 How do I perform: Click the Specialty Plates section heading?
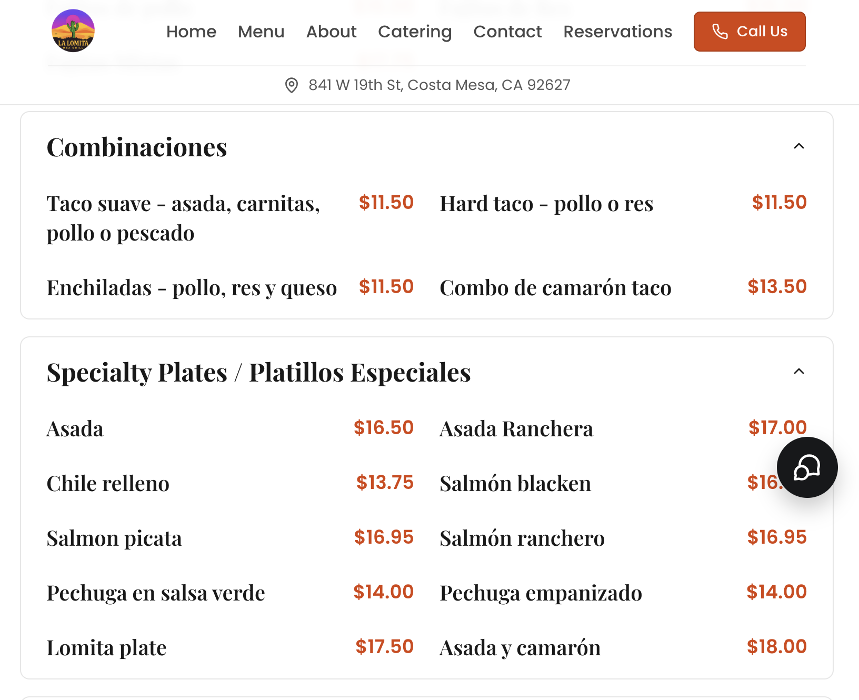(259, 372)
